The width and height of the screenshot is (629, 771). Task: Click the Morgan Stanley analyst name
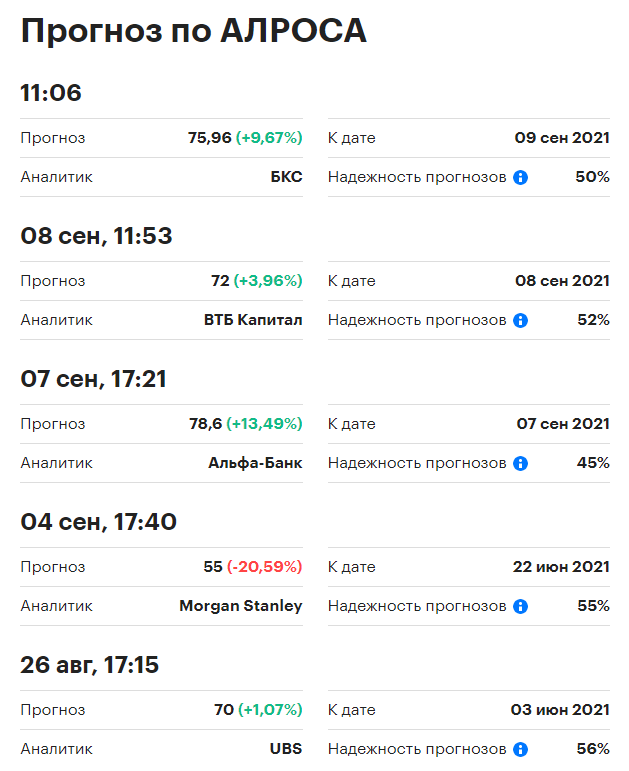pos(241,606)
